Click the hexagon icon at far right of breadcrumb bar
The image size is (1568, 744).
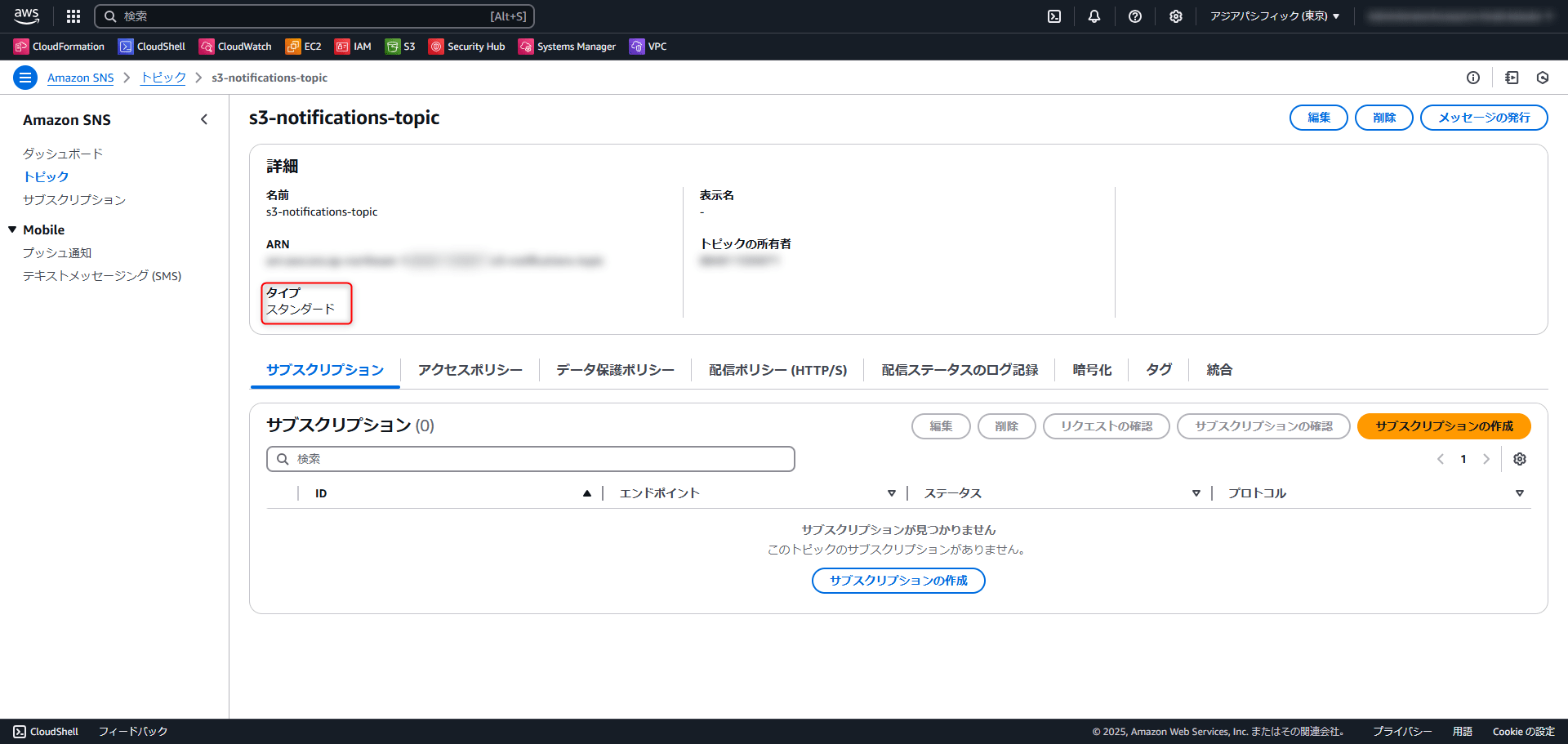(1543, 78)
